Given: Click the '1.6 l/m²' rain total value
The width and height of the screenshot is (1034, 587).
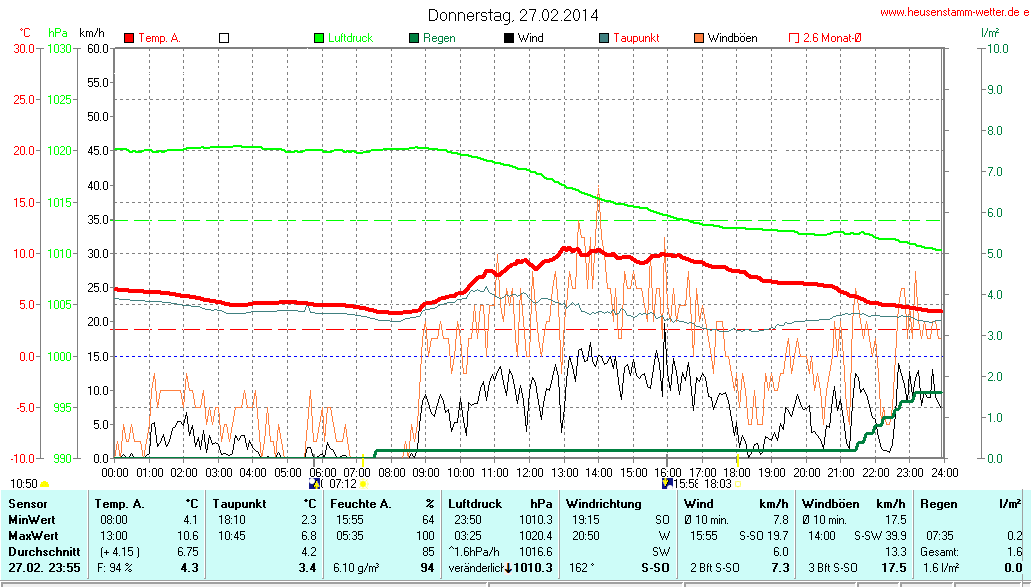Looking at the screenshot, I should click(941, 568).
